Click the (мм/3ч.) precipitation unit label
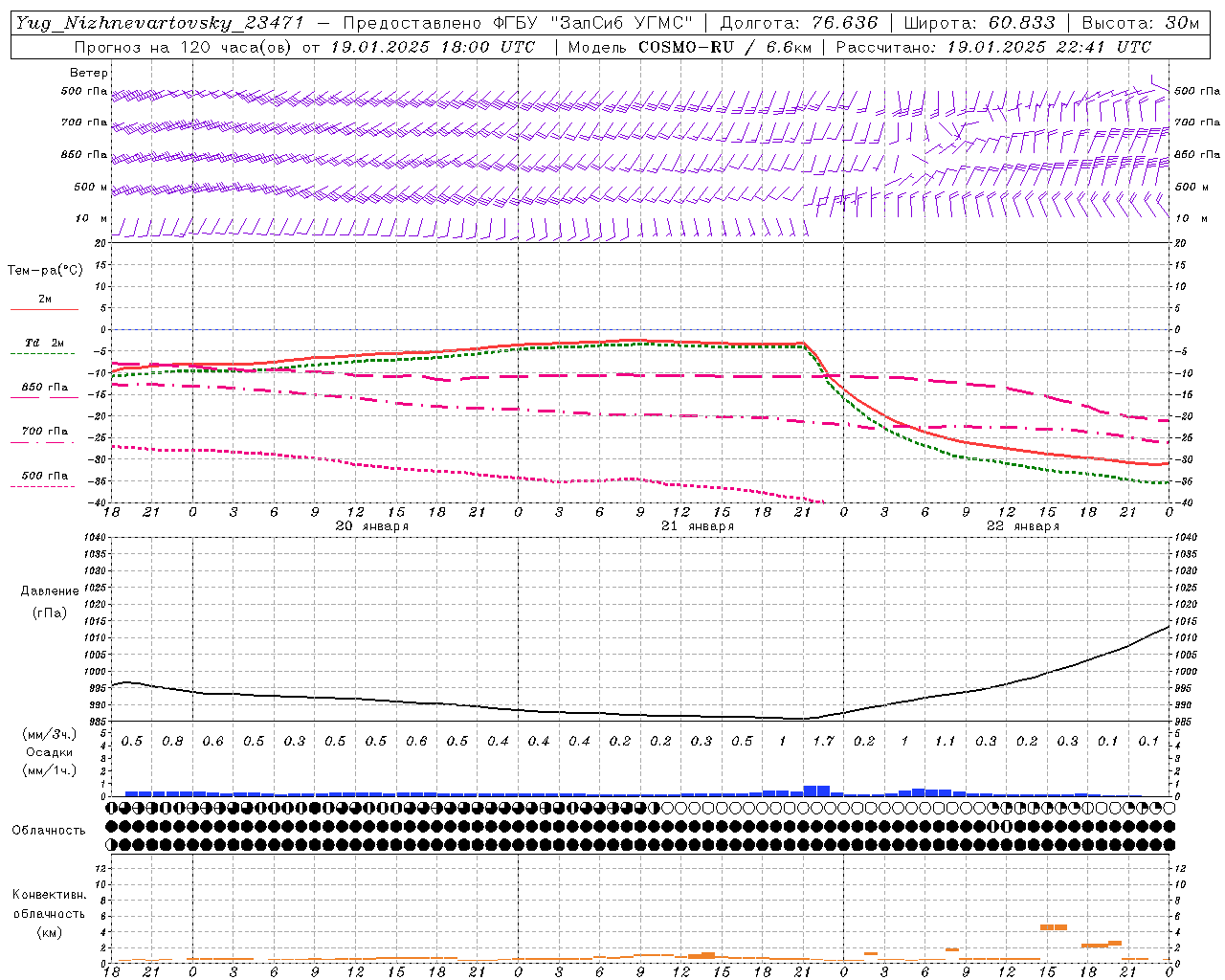The height and width of the screenshot is (980, 1225). (x=50, y=734)
